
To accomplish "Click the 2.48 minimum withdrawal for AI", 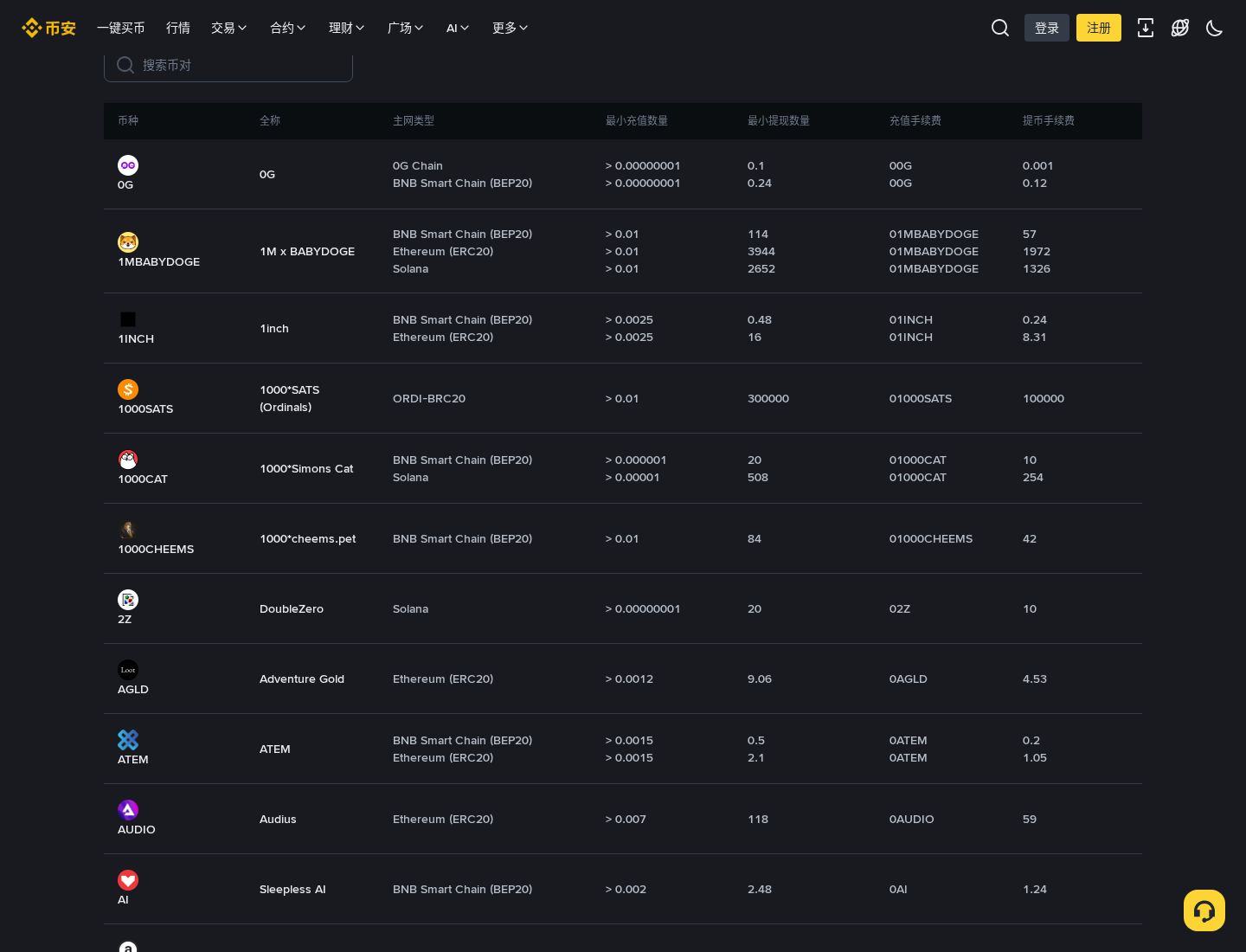I will pyautogui.click(x=760, y=889).
